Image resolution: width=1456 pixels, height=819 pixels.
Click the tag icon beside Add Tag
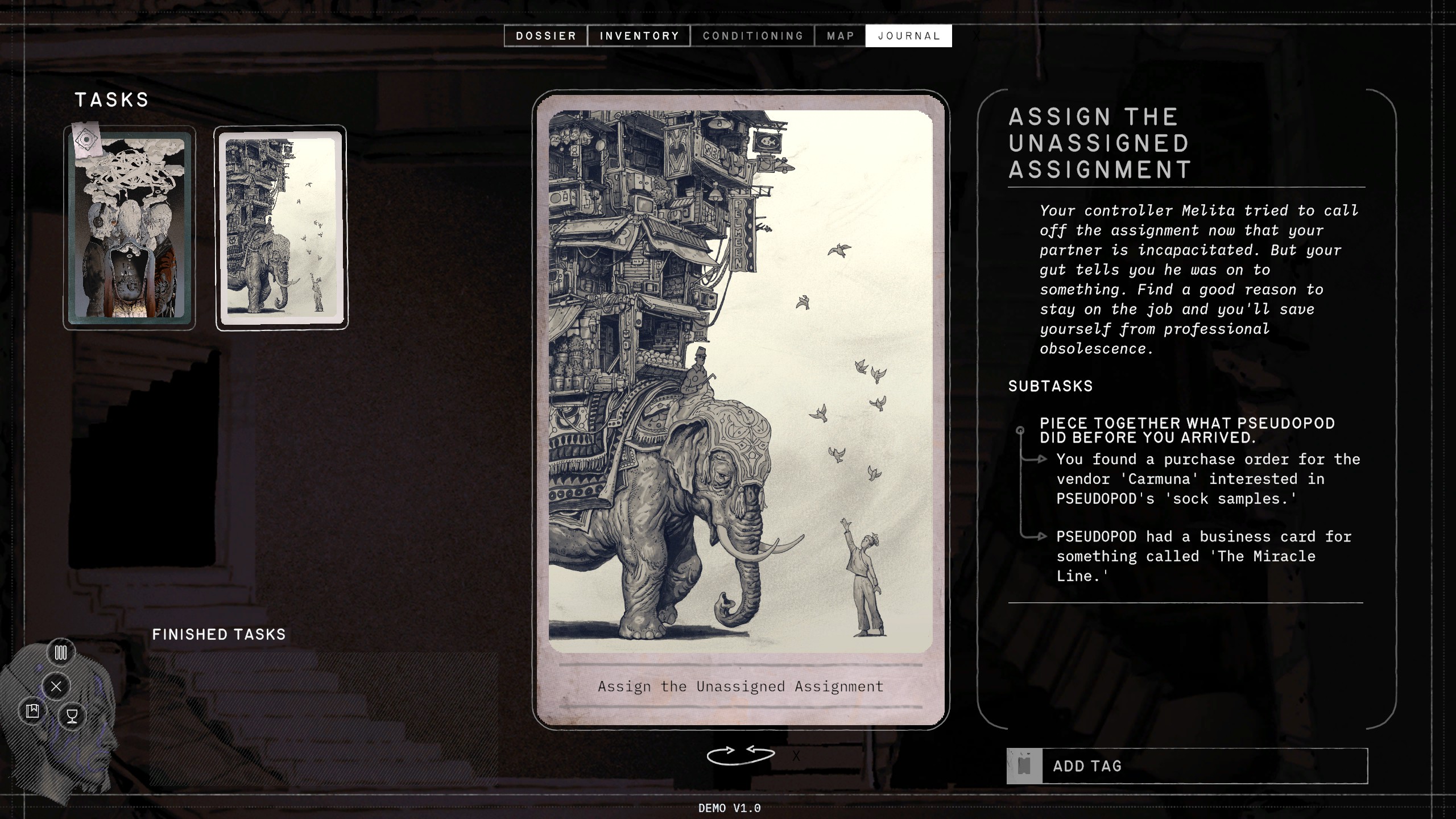click(x=1024, y=766)
